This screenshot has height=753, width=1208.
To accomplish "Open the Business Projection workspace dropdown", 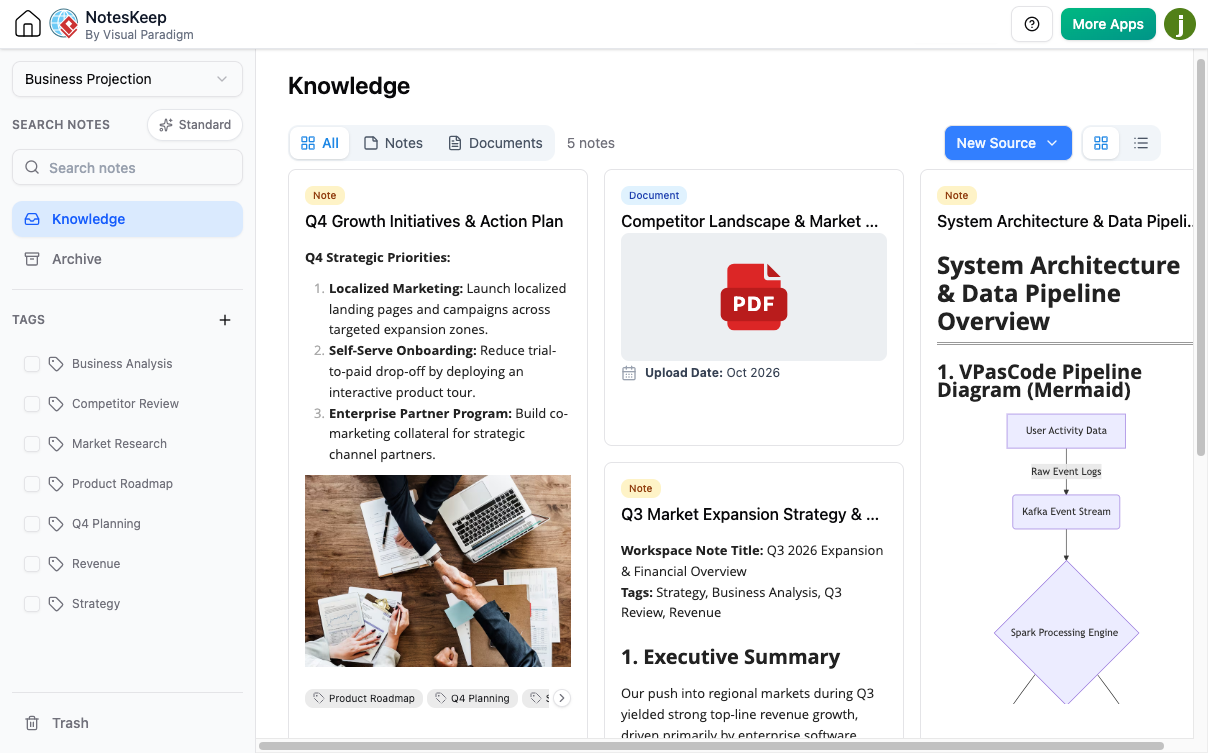I will coord(127,79).
